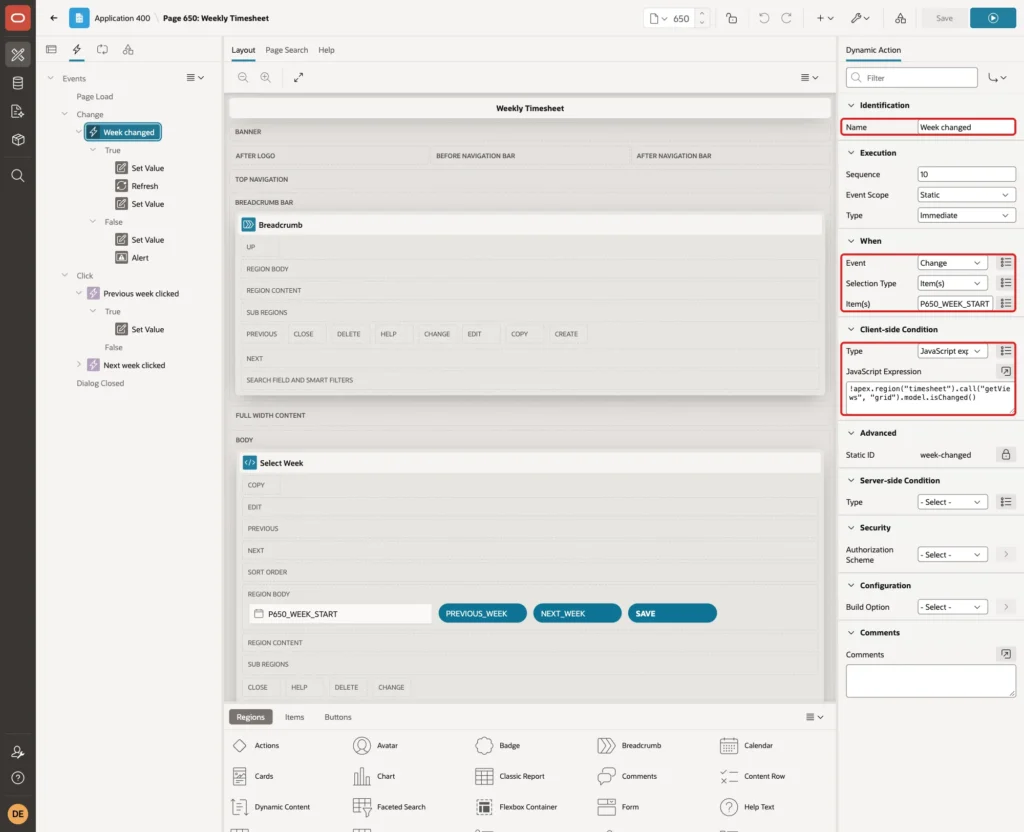
Task: Click the Redo icon
Action: click(x=786, y=18)
